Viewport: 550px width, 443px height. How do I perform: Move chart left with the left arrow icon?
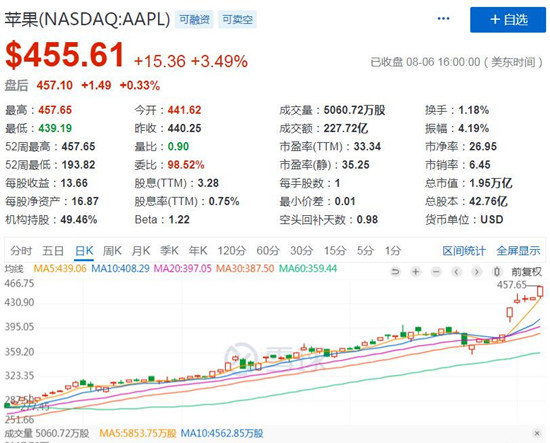pyautogui.click(x=456, y=272)
